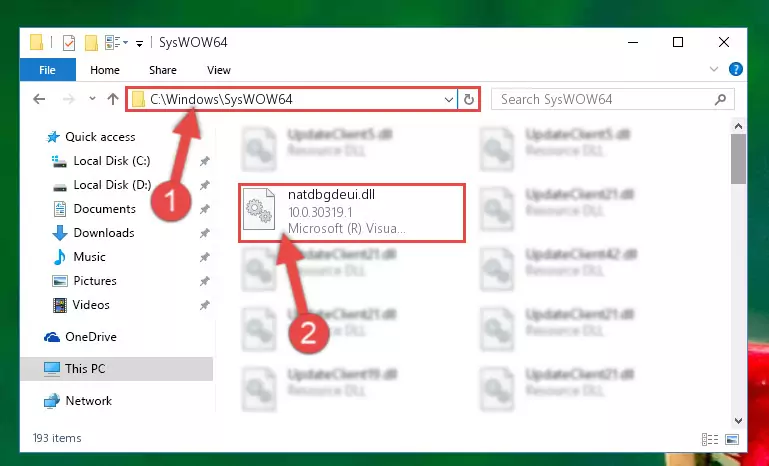Viewport: 769px width, 466px height.
Task: Click pin icon beside Downloads
Action: click(205, 233)
